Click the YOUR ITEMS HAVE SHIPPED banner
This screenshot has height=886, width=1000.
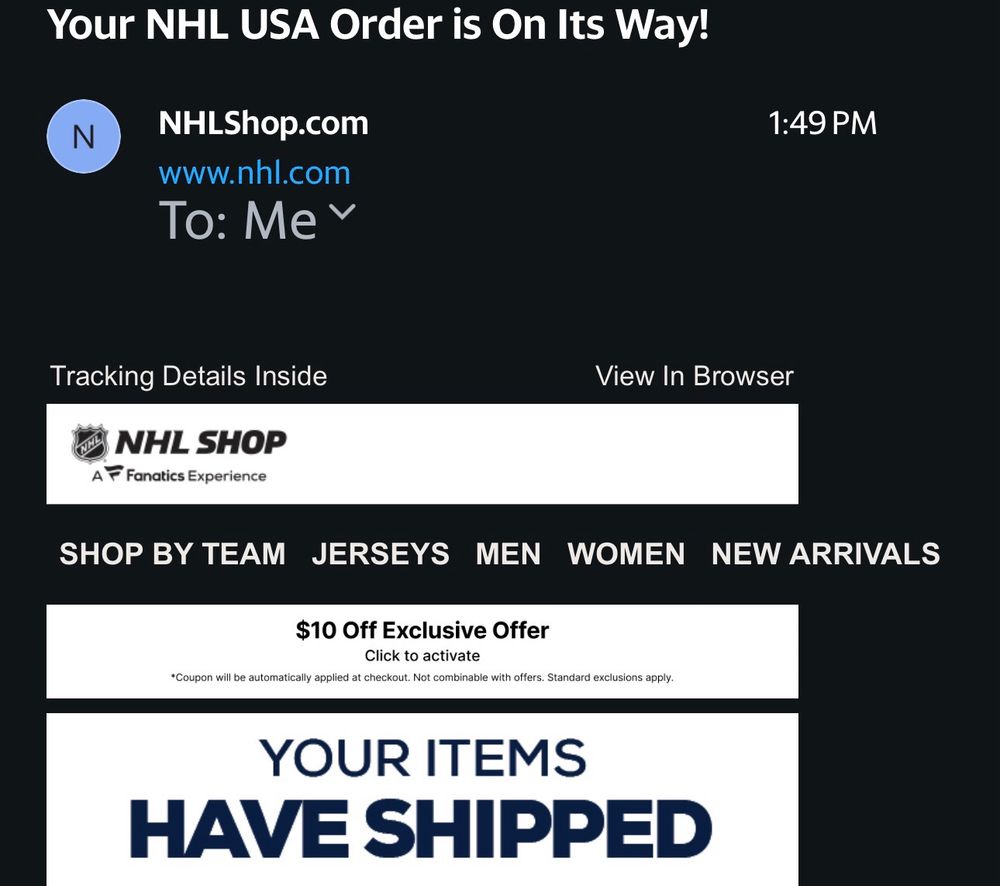(422, 800)
